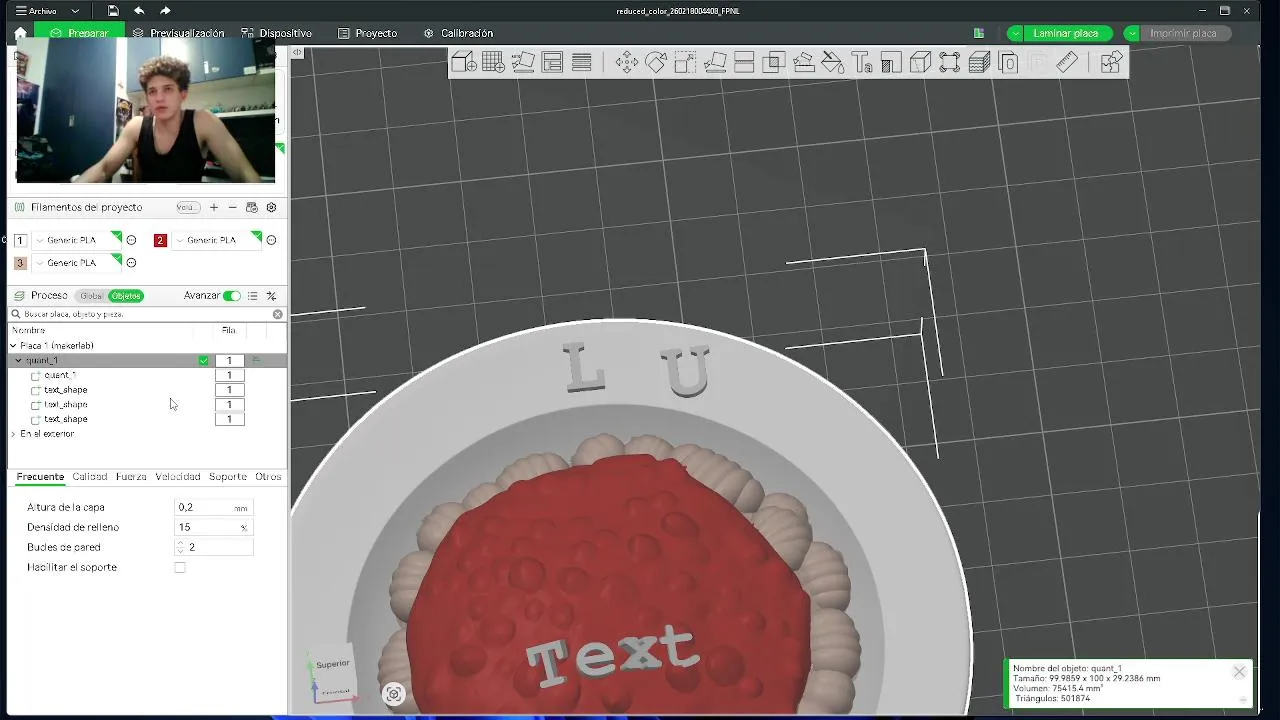Click the object search field
The image size is (1280, 720).
pyautogui.click(x=148, y=314)
